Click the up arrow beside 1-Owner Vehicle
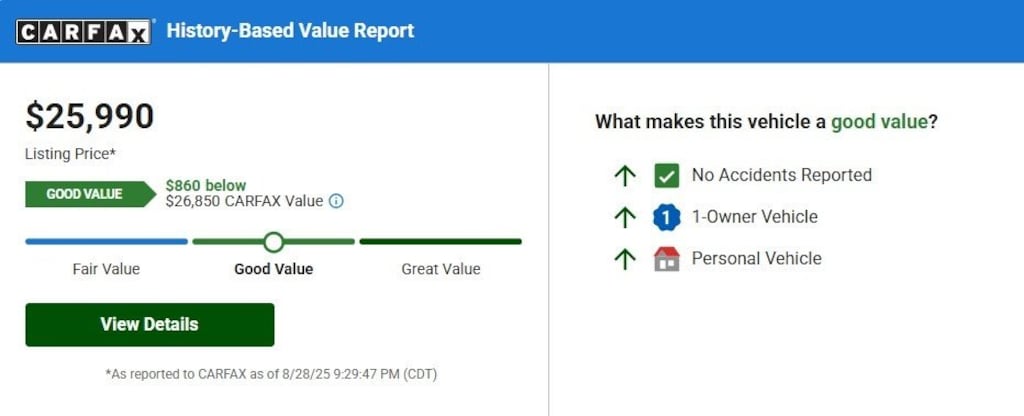This screenshot has height=416, width=1024. pyautogui.click(x=625, y=217)
